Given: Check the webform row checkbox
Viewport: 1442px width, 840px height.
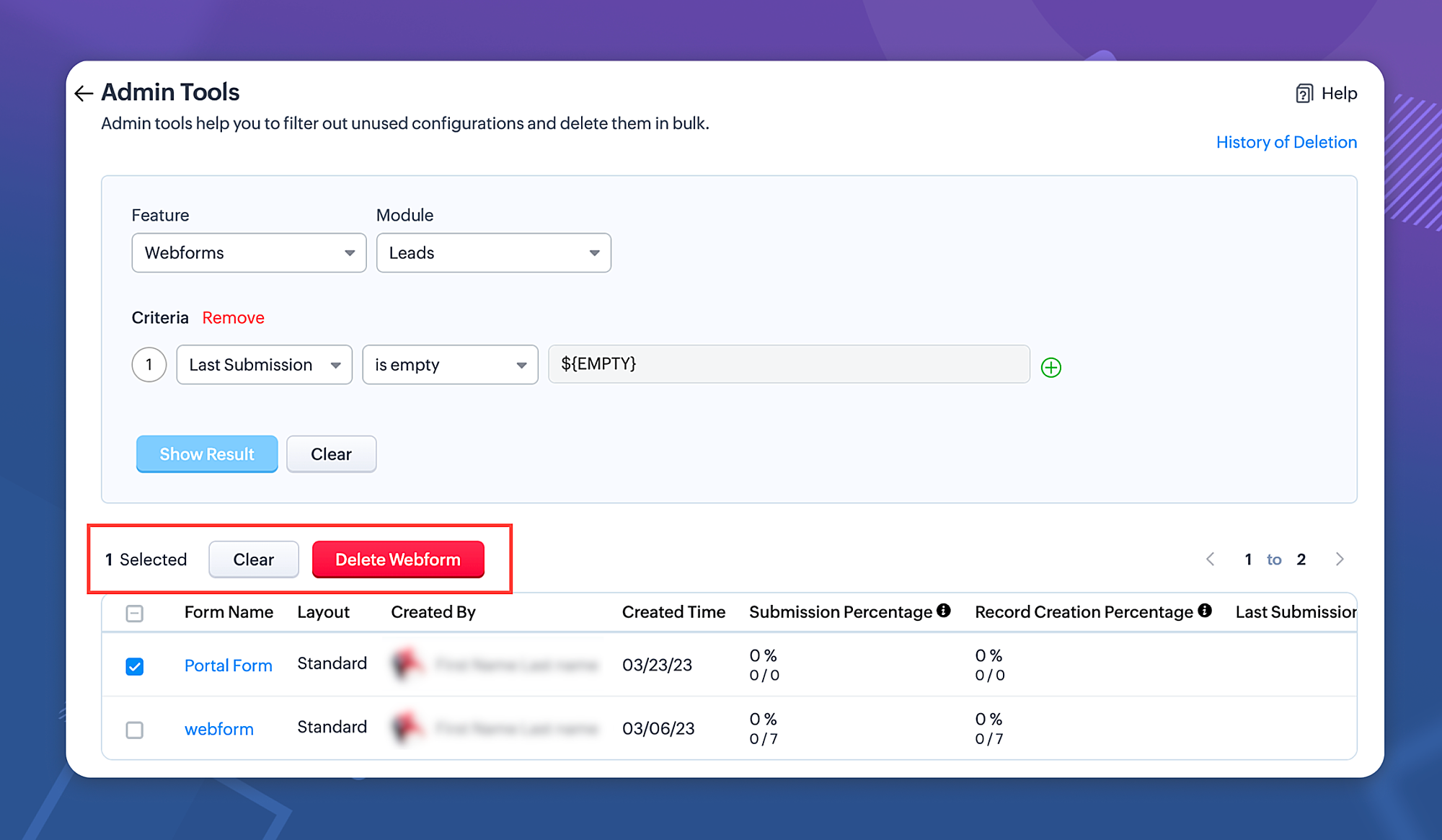Looking at the screenshot, I should coord(135,730).
